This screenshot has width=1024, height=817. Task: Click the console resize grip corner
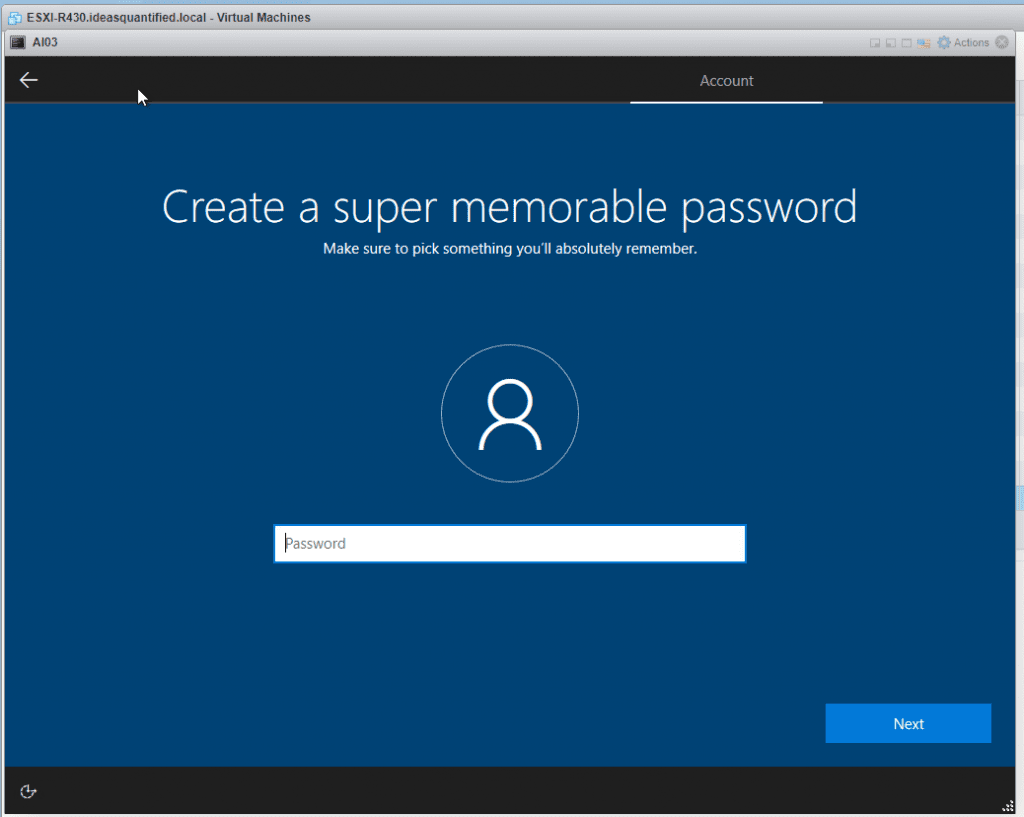(x=1008, y=807)
